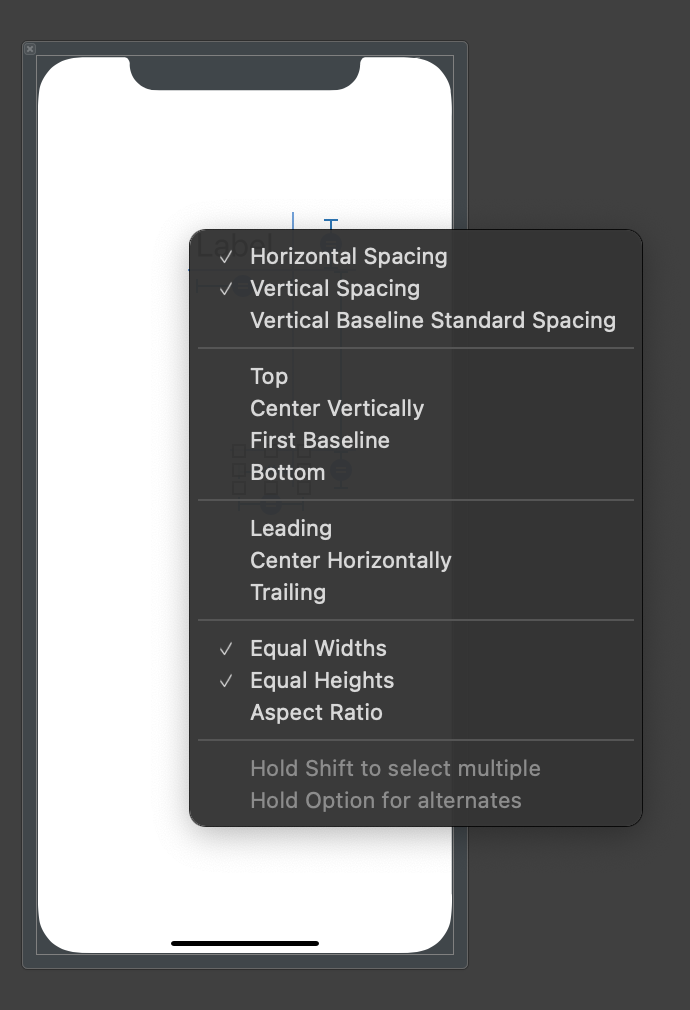The height and width of the screenshot is (1010, 690).
Task: Toggle off the Equal Widths constraint
Action: point(318,648)
